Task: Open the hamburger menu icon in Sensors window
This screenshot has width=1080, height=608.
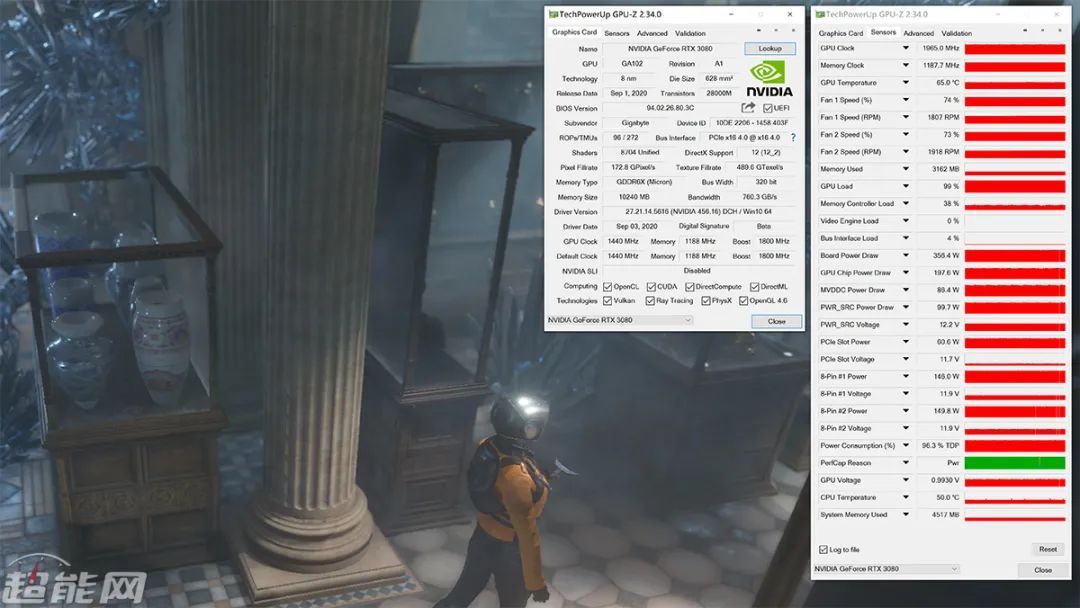Action: (x=1060, y=31)
